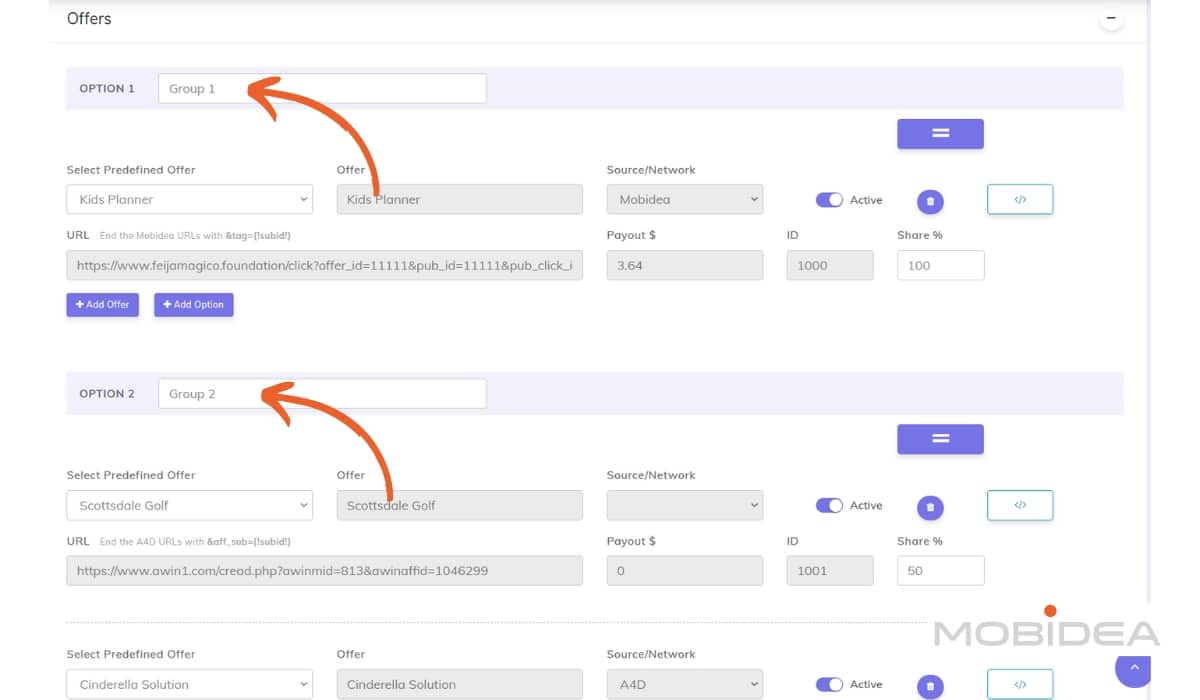This screenshot has width=1200, height=700.
Task: Click the A4D URL hint text
Action: tap(195, 542)
